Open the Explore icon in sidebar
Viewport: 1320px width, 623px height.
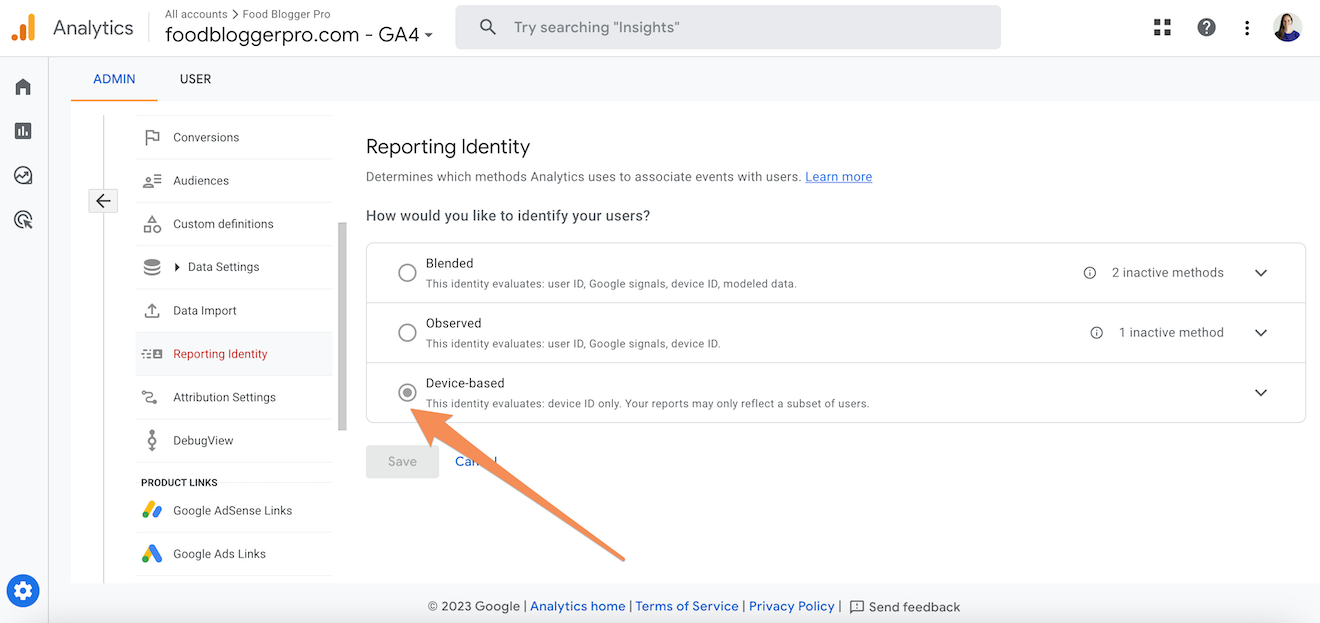23,175
